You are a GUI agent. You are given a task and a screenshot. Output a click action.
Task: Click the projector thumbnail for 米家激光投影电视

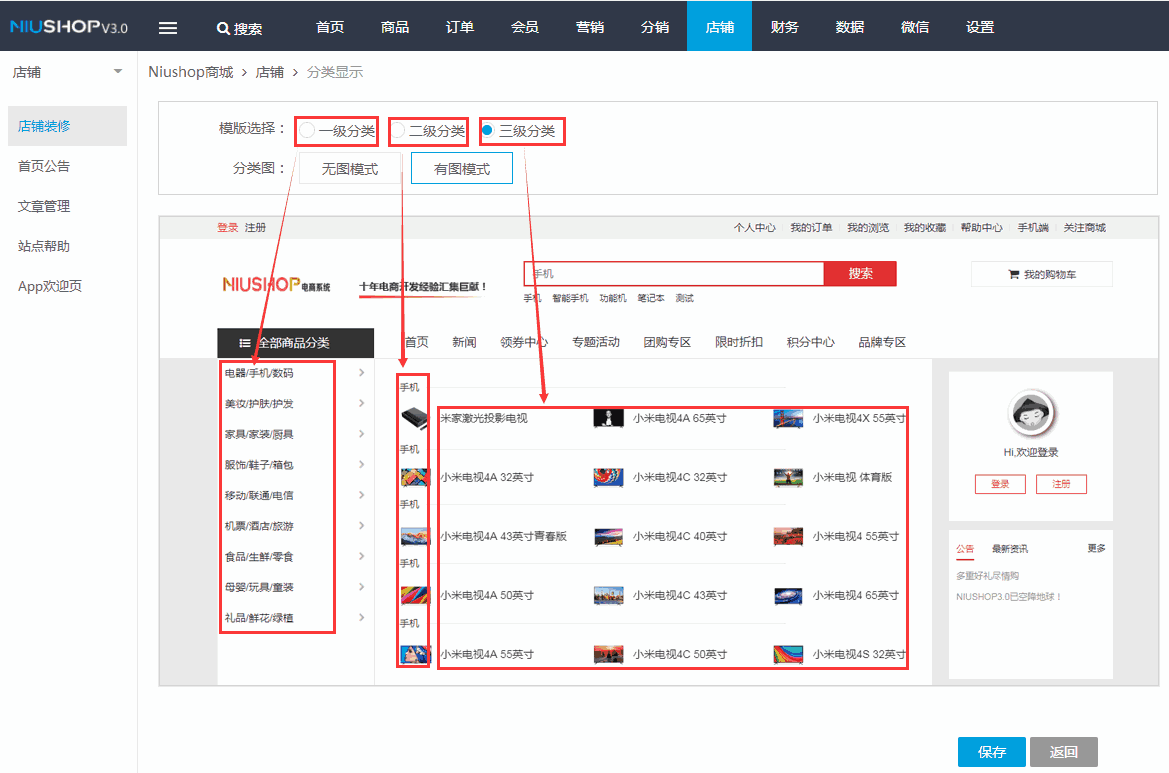click(x=415, y=418)
